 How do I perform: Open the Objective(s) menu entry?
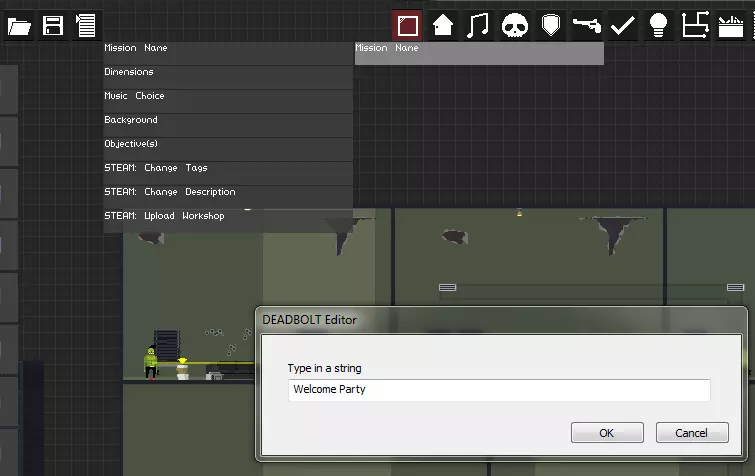pyautogui.click(x=228, y=150)
